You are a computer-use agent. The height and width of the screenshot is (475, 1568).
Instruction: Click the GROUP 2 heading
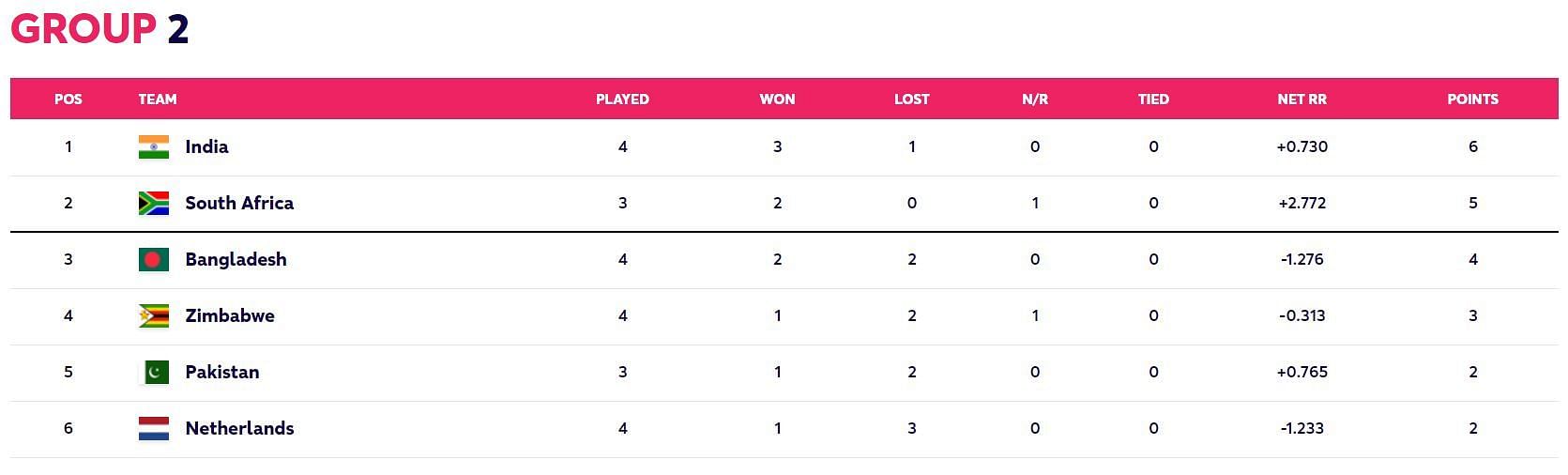99,29
